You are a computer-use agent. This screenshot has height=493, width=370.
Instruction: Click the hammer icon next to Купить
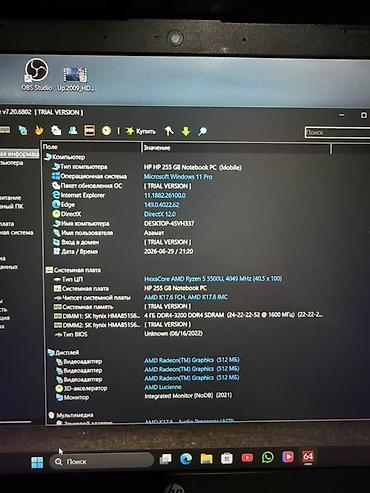169,131
